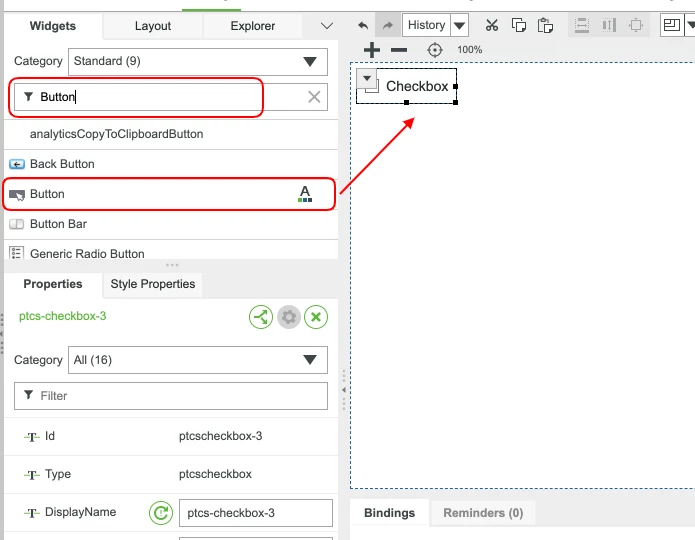
Task: Click the Button Bar widget icon
Action: coord(17,224)
